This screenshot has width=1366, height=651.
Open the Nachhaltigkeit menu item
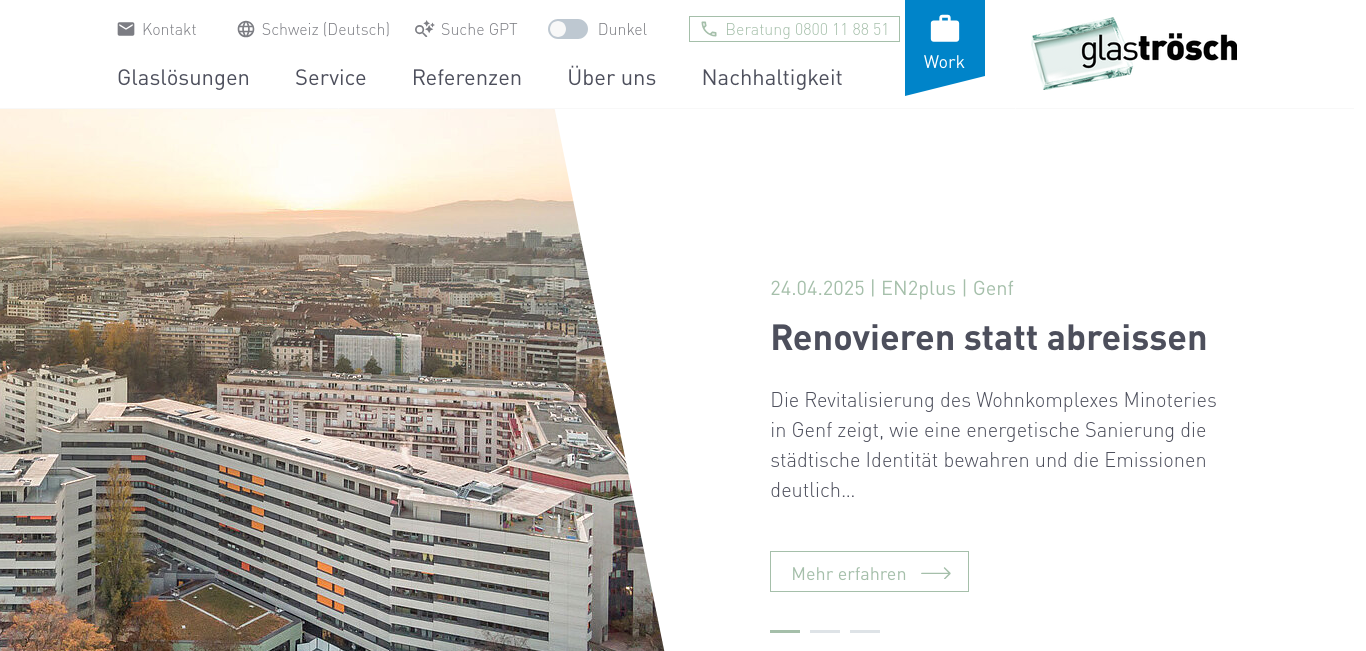click(x=772, y=77)
